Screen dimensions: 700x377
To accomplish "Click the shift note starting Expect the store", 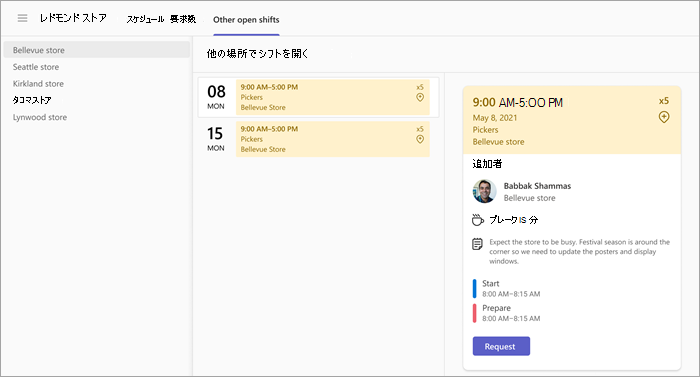I will [x=579, y=251].
